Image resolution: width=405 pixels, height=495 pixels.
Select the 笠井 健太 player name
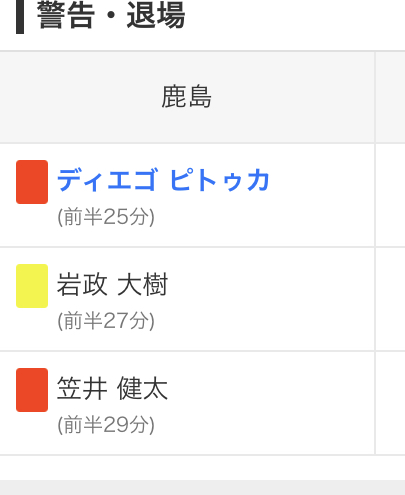click(x=112, y=388)
